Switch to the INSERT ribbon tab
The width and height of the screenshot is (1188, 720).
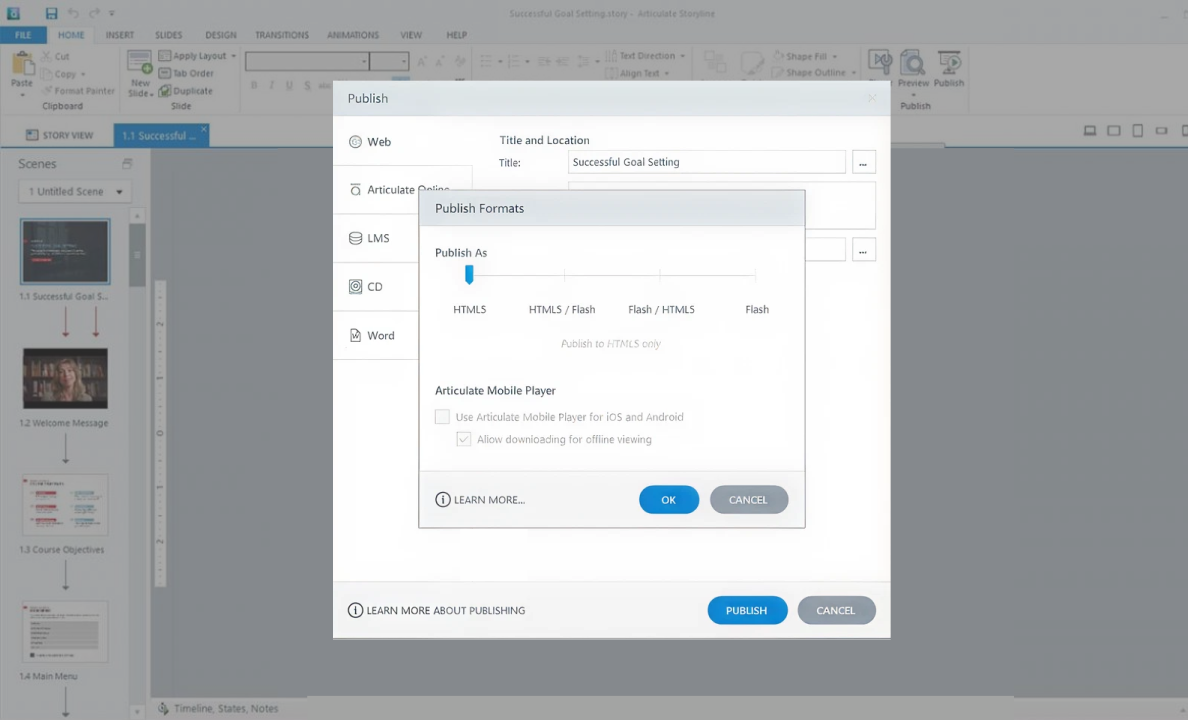point(120,35)
